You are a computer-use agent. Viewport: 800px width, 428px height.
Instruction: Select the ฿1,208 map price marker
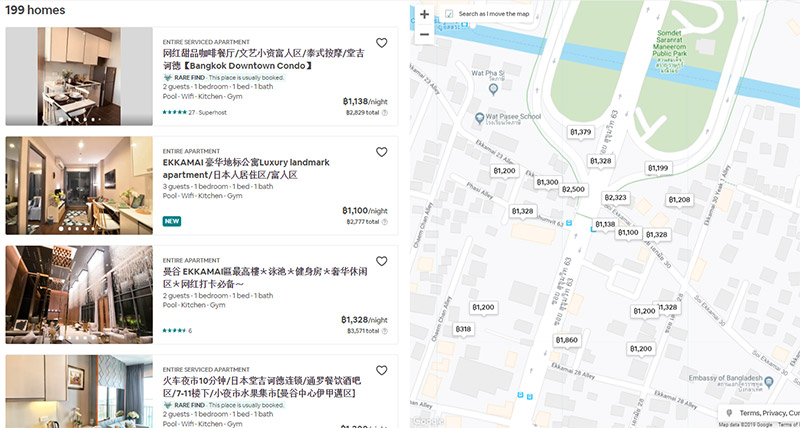680,199
